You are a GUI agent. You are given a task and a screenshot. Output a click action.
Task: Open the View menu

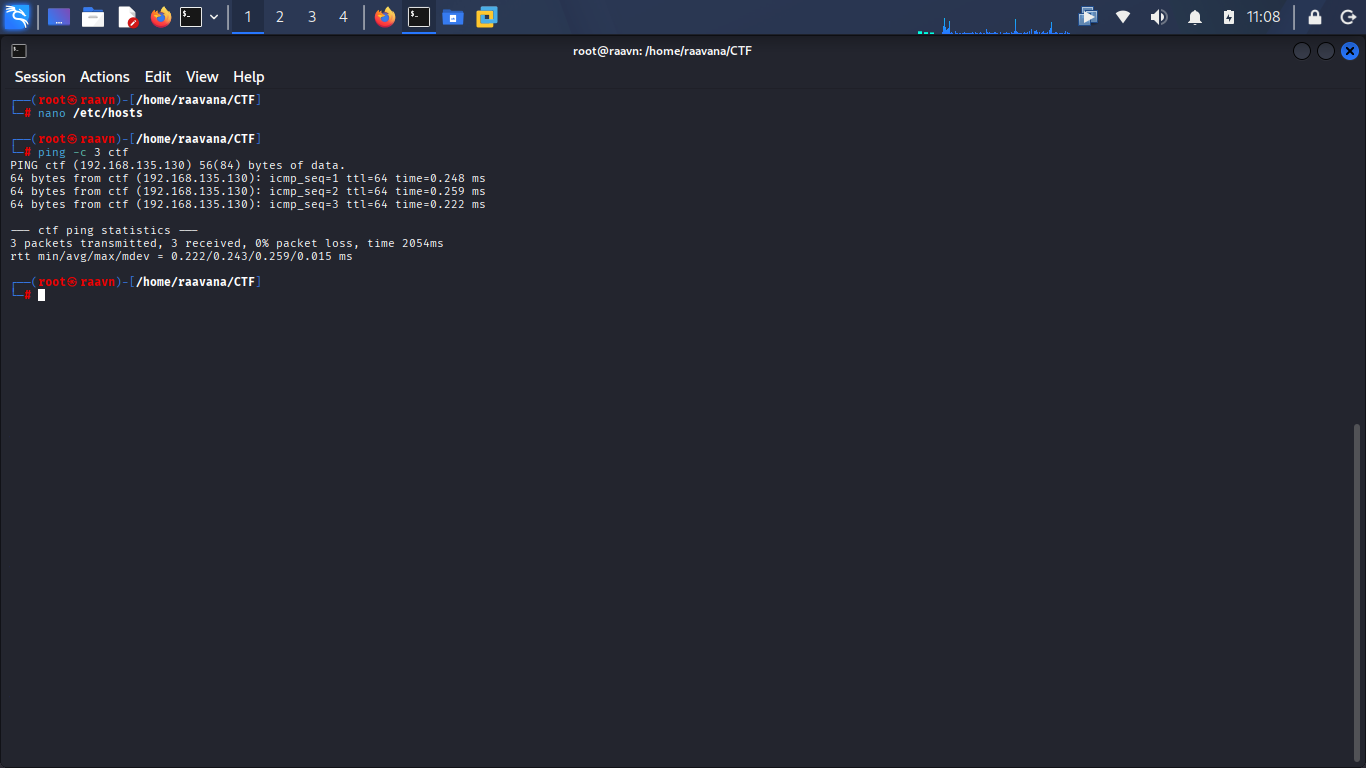tap(202, 77)
